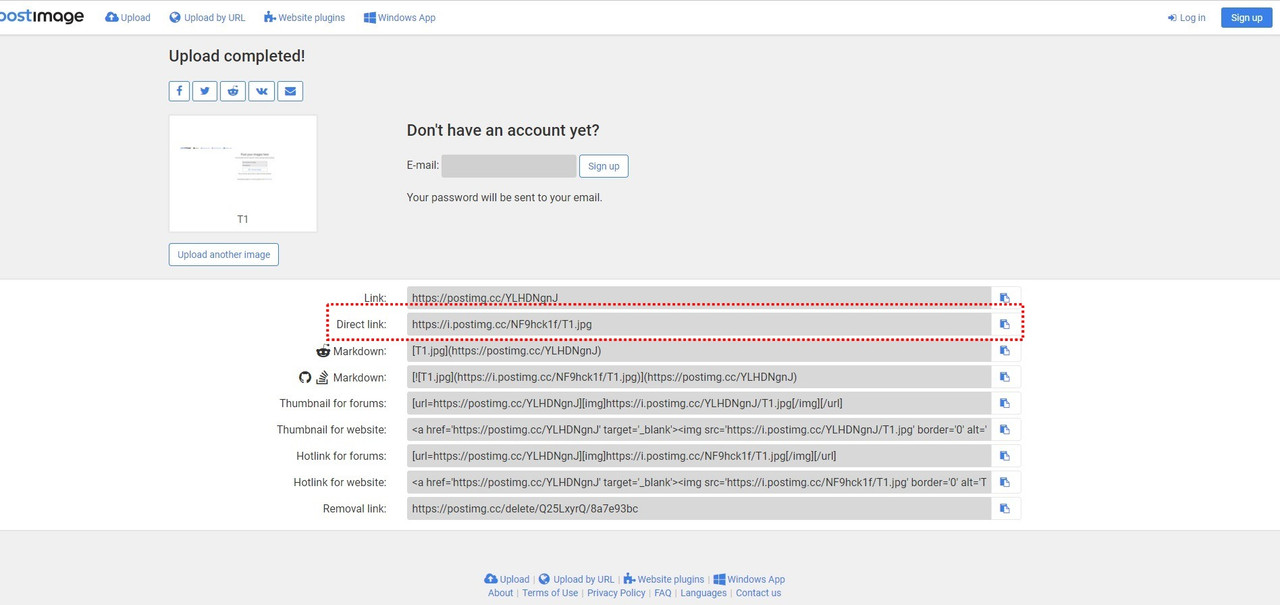Click blue Sign up button in header
Image resolution: width=1280 pixels, height=605 pixels.
pyautogui.click(x=1246, y=17)
